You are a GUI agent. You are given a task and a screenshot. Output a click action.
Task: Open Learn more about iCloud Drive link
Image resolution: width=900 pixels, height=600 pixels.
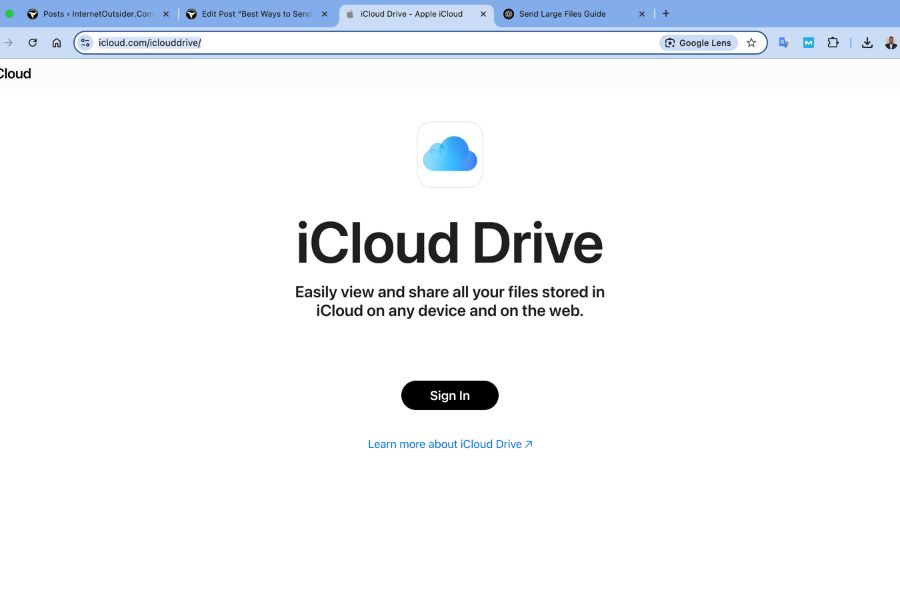[x=450, y=444]
